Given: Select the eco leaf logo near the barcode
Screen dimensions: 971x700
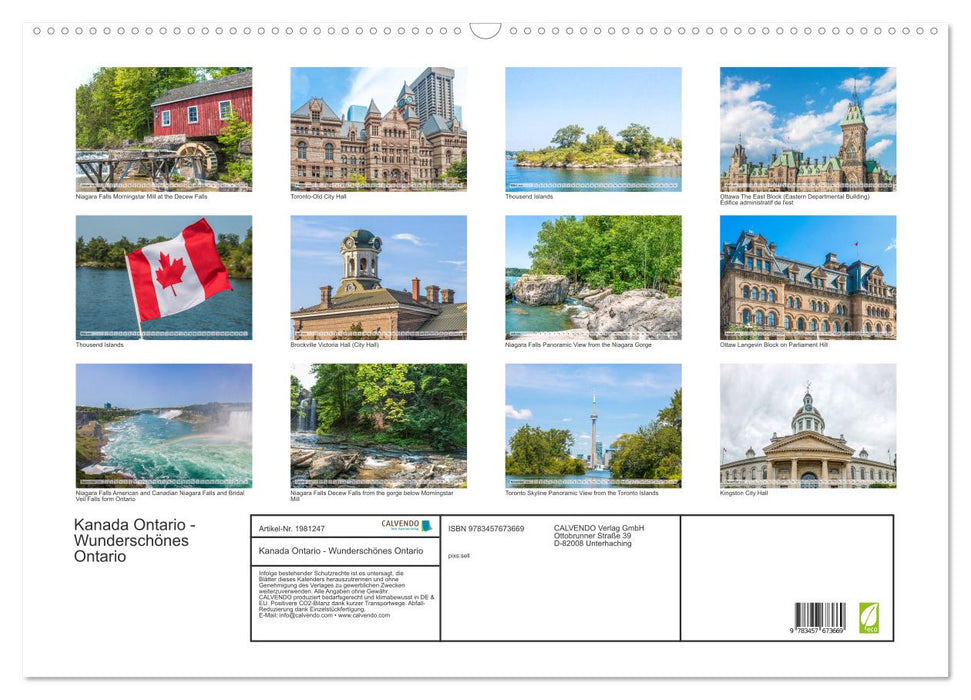Looking at the screenshot, I should click(867, 619).
